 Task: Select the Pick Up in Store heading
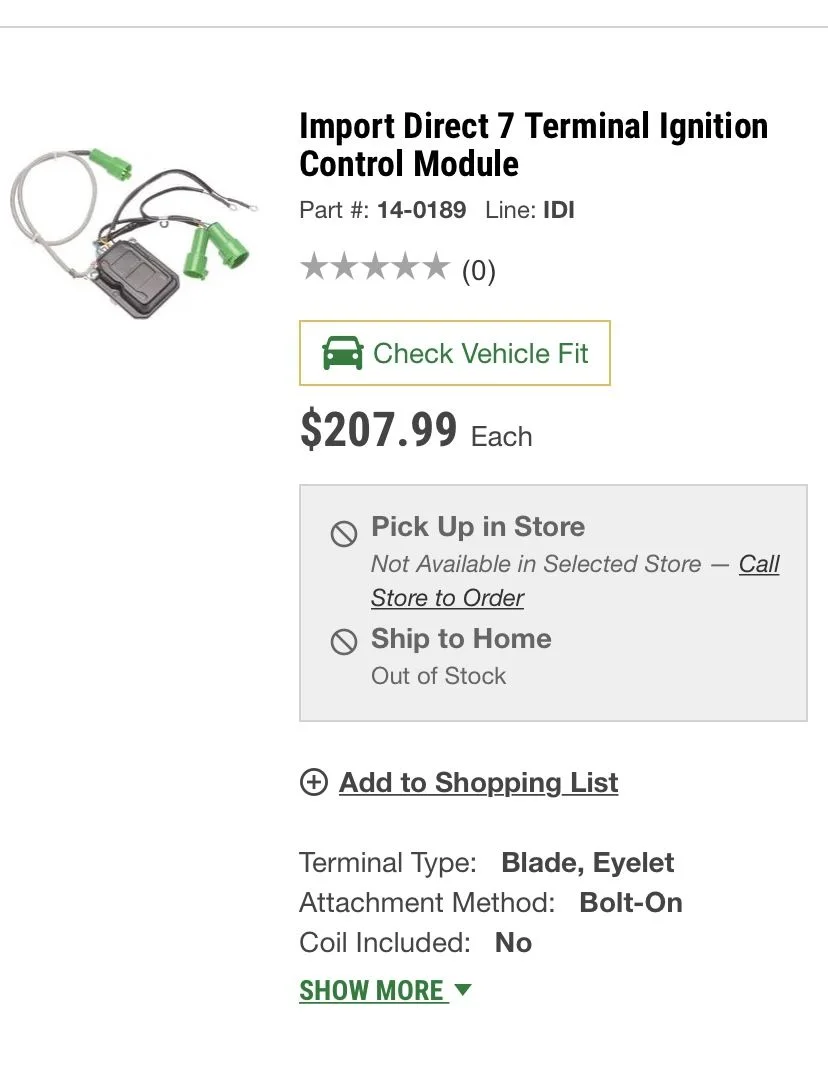[x=478, y=527]
